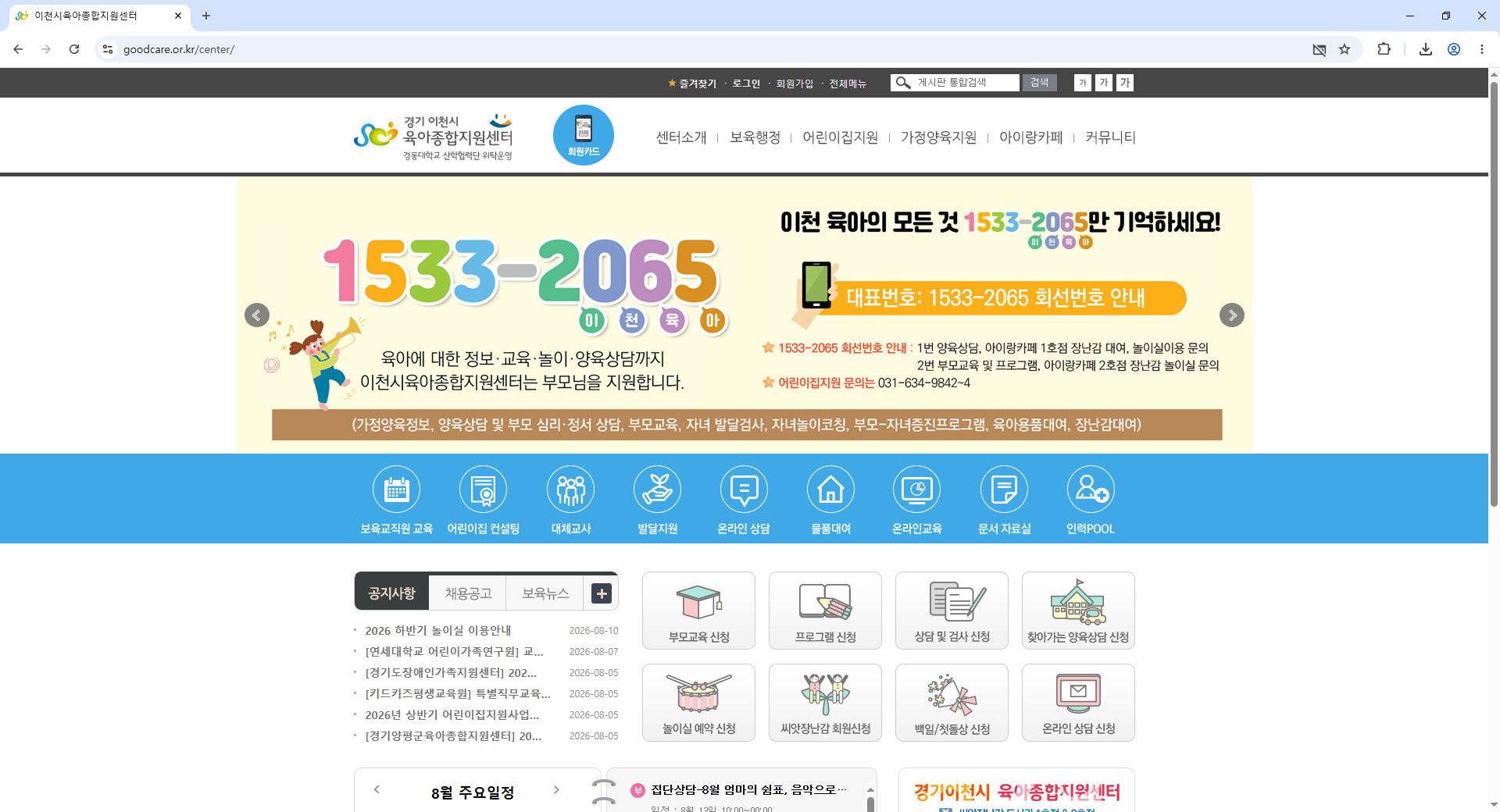Click the round 회원카드 membership card icon
The width and height of the screenshot is (1500, 812).
584,135
